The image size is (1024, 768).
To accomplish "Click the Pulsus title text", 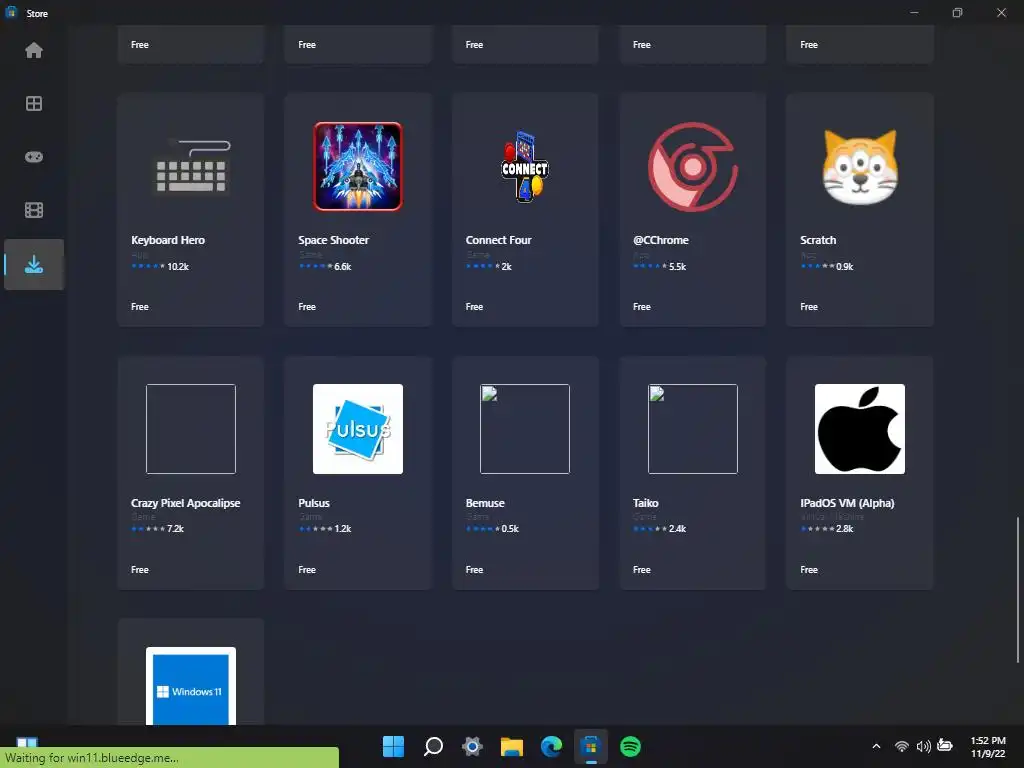I will (314, 503).
